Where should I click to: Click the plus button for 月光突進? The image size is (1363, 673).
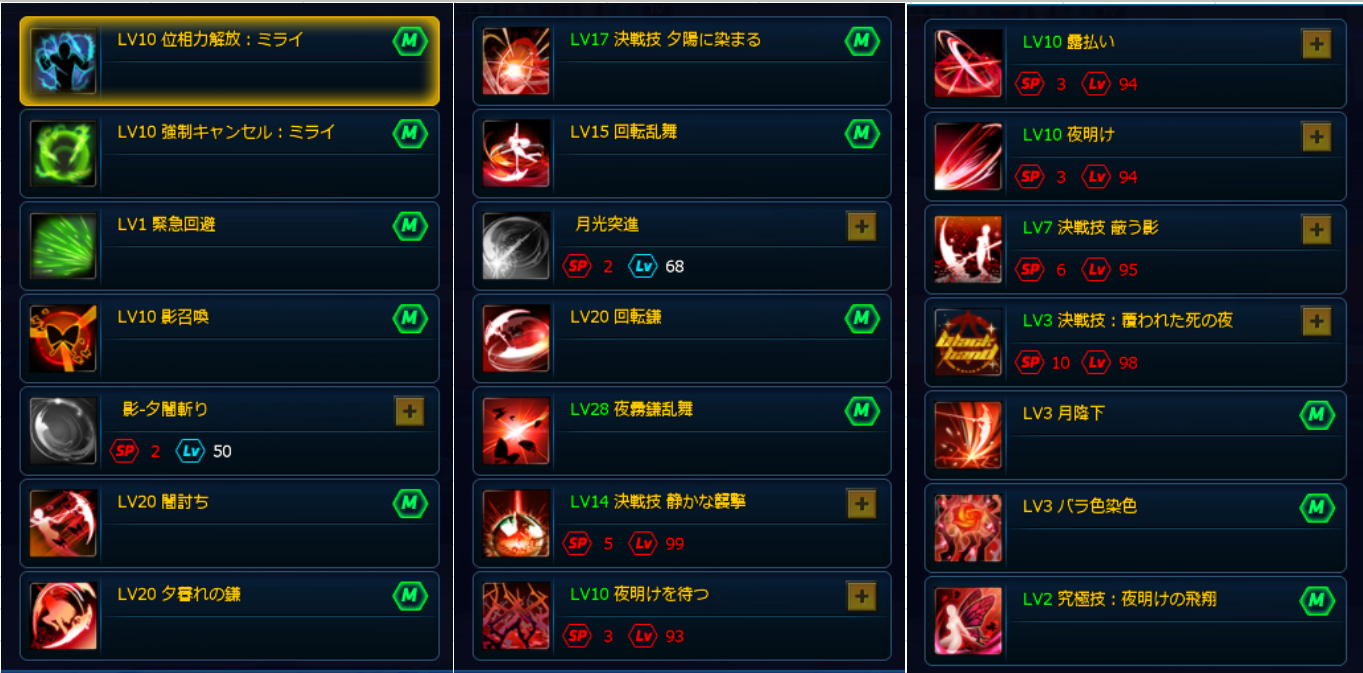[861, 227]
